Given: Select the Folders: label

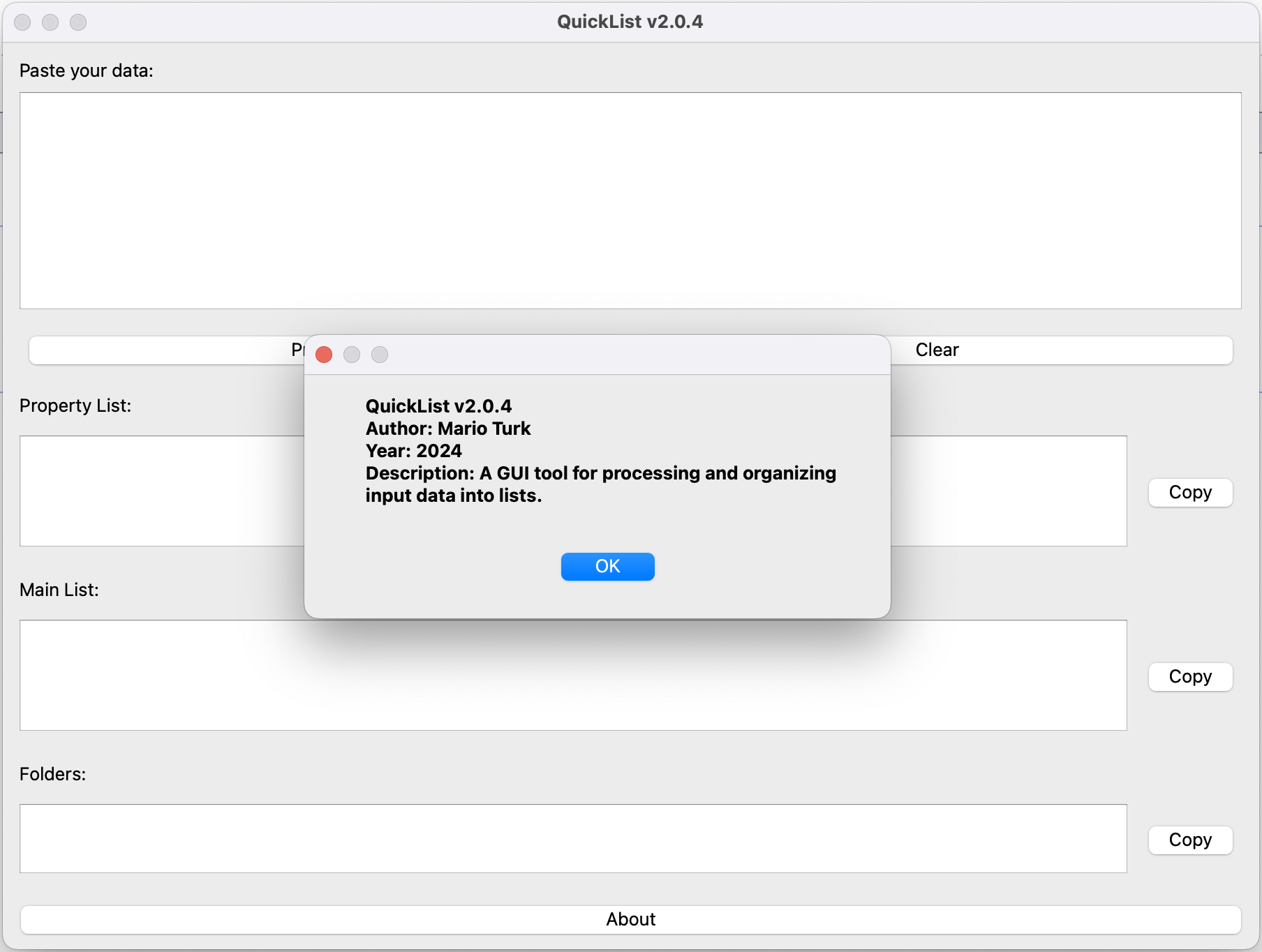Looking at the screenshot, I should [52, 773].
